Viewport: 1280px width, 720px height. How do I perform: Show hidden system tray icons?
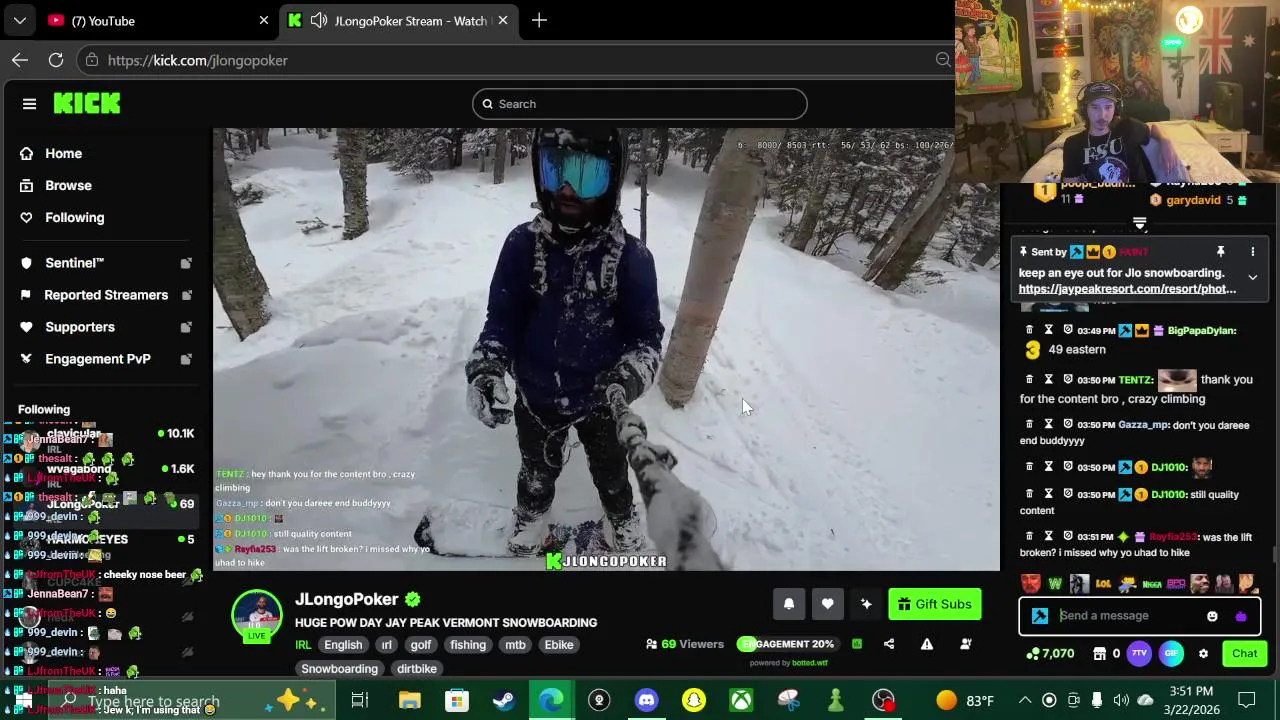pos(1025,700)
